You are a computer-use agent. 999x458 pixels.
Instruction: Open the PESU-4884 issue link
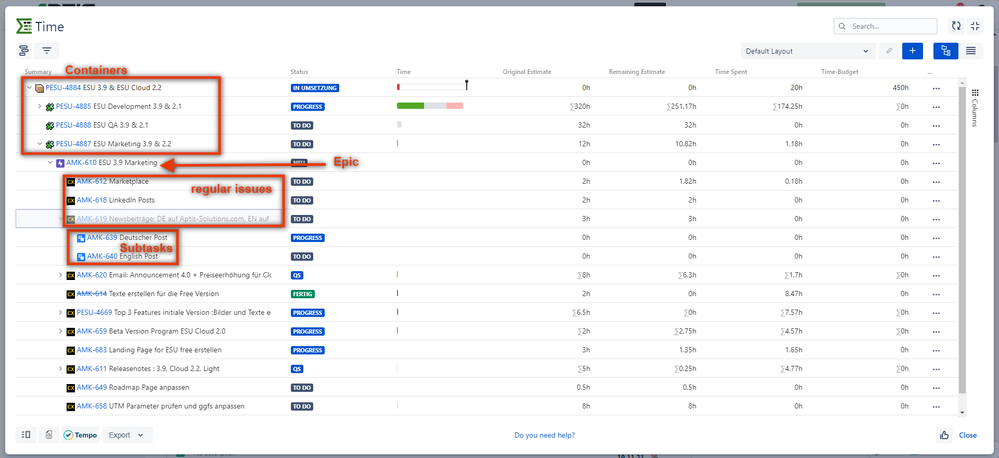point(63,88)
